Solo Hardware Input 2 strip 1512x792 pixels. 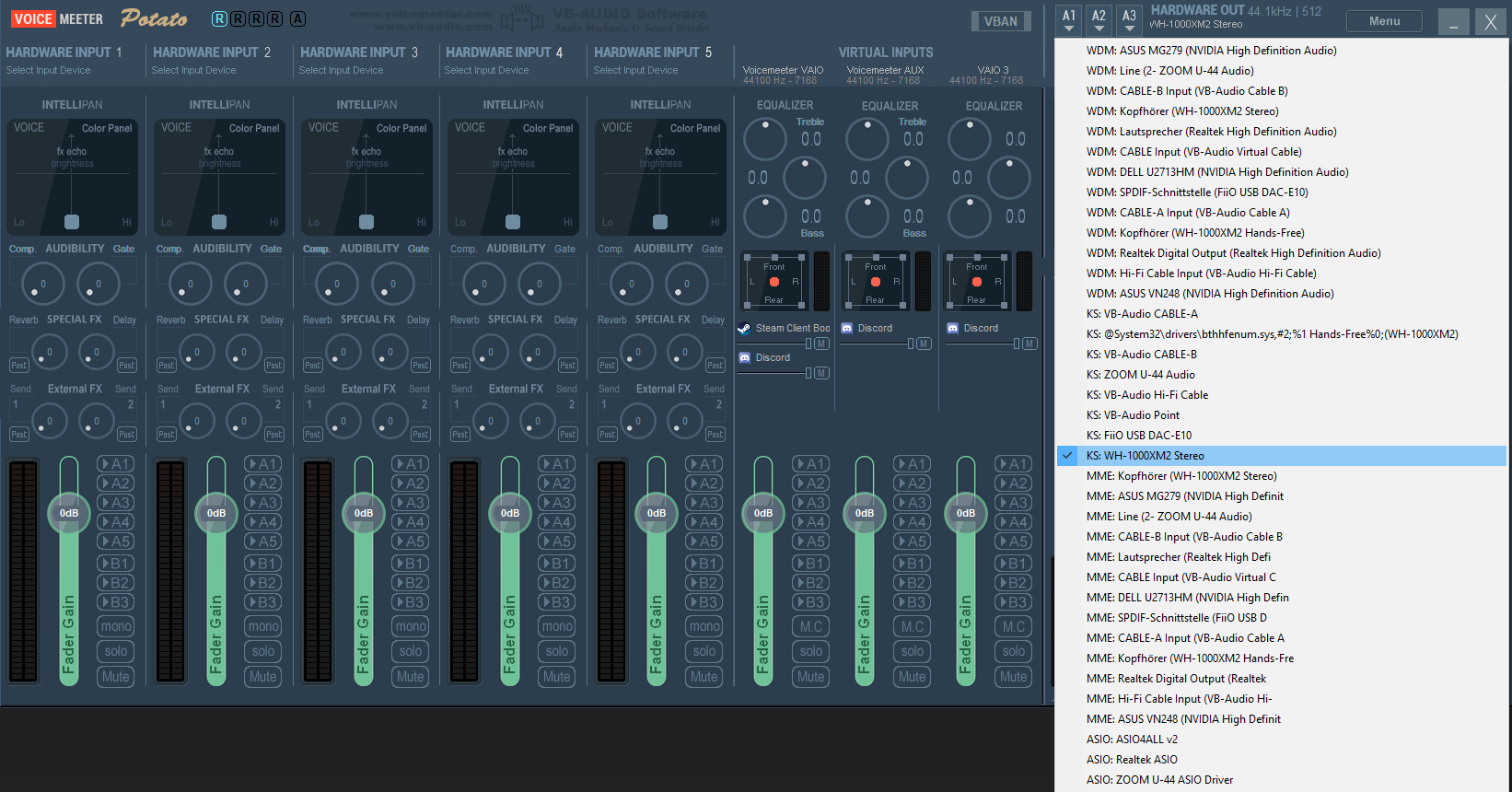[263, 651]
